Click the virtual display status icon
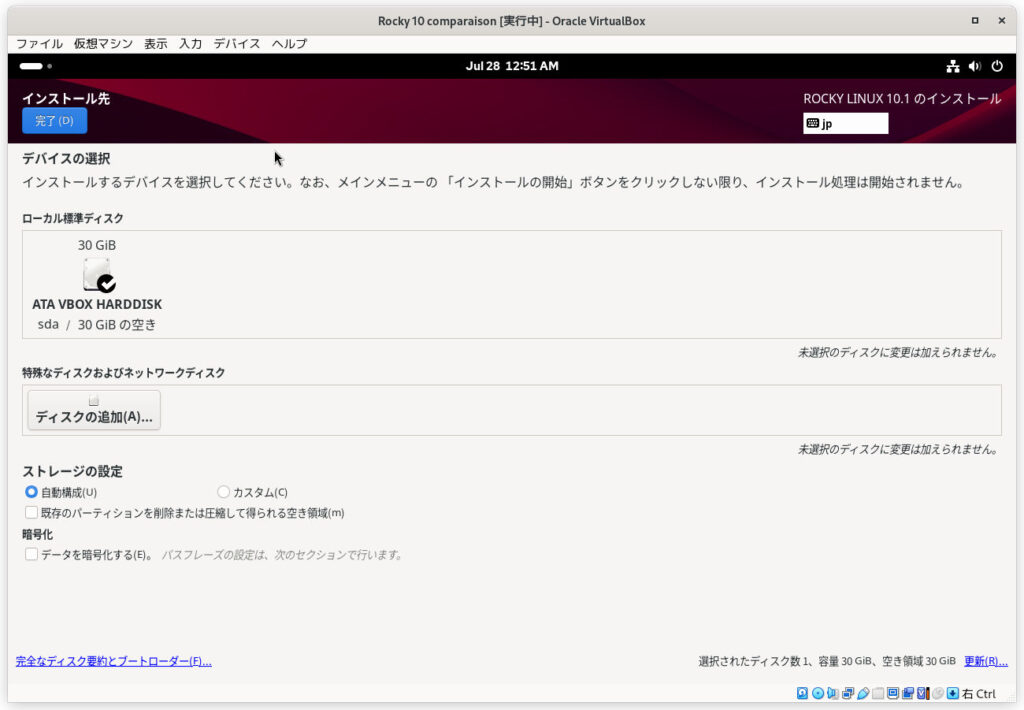 pyautogui.click(x=893, y=693)
